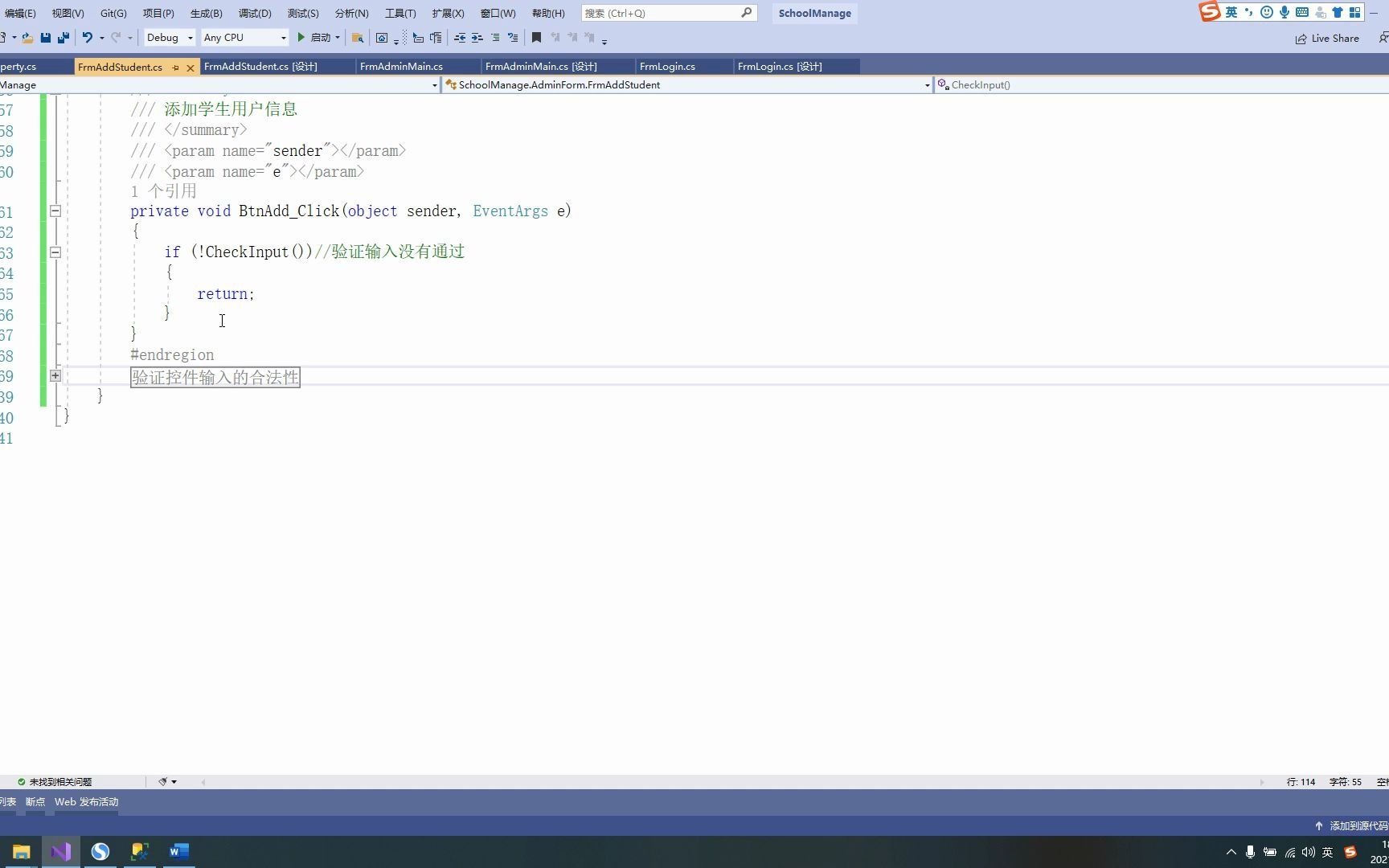The width and height of the screenshot is (1389, 868).
Task: Click the Ctrl+Q search box
Action: coord(667,13)
